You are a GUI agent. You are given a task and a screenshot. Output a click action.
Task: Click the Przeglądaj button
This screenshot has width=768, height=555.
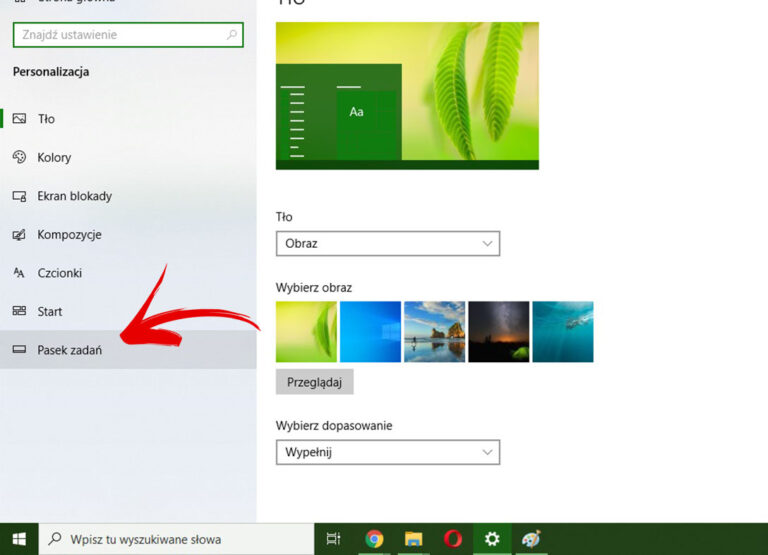coord(314,382)
